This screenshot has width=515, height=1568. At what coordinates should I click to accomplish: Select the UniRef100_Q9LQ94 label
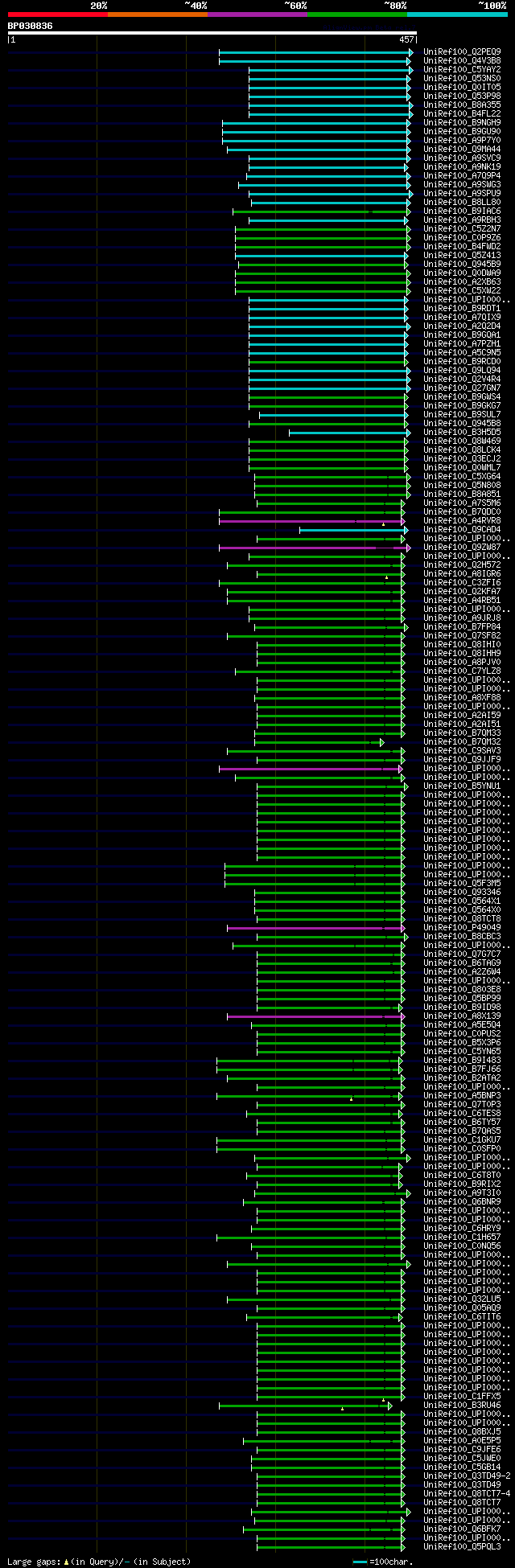click(462, 370)
